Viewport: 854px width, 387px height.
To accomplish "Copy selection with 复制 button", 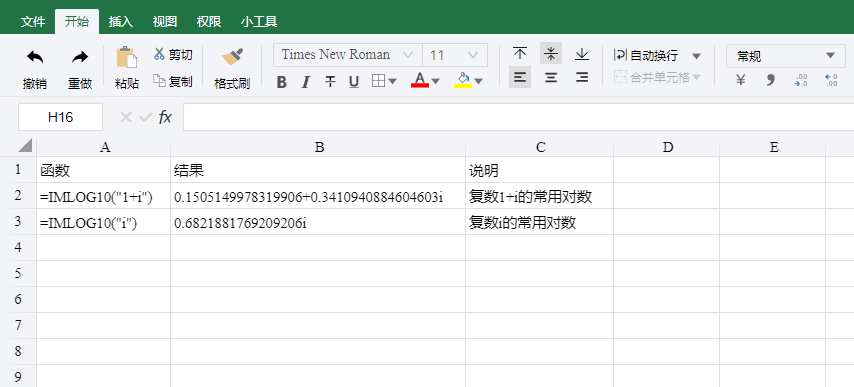I will click(173, 81).
